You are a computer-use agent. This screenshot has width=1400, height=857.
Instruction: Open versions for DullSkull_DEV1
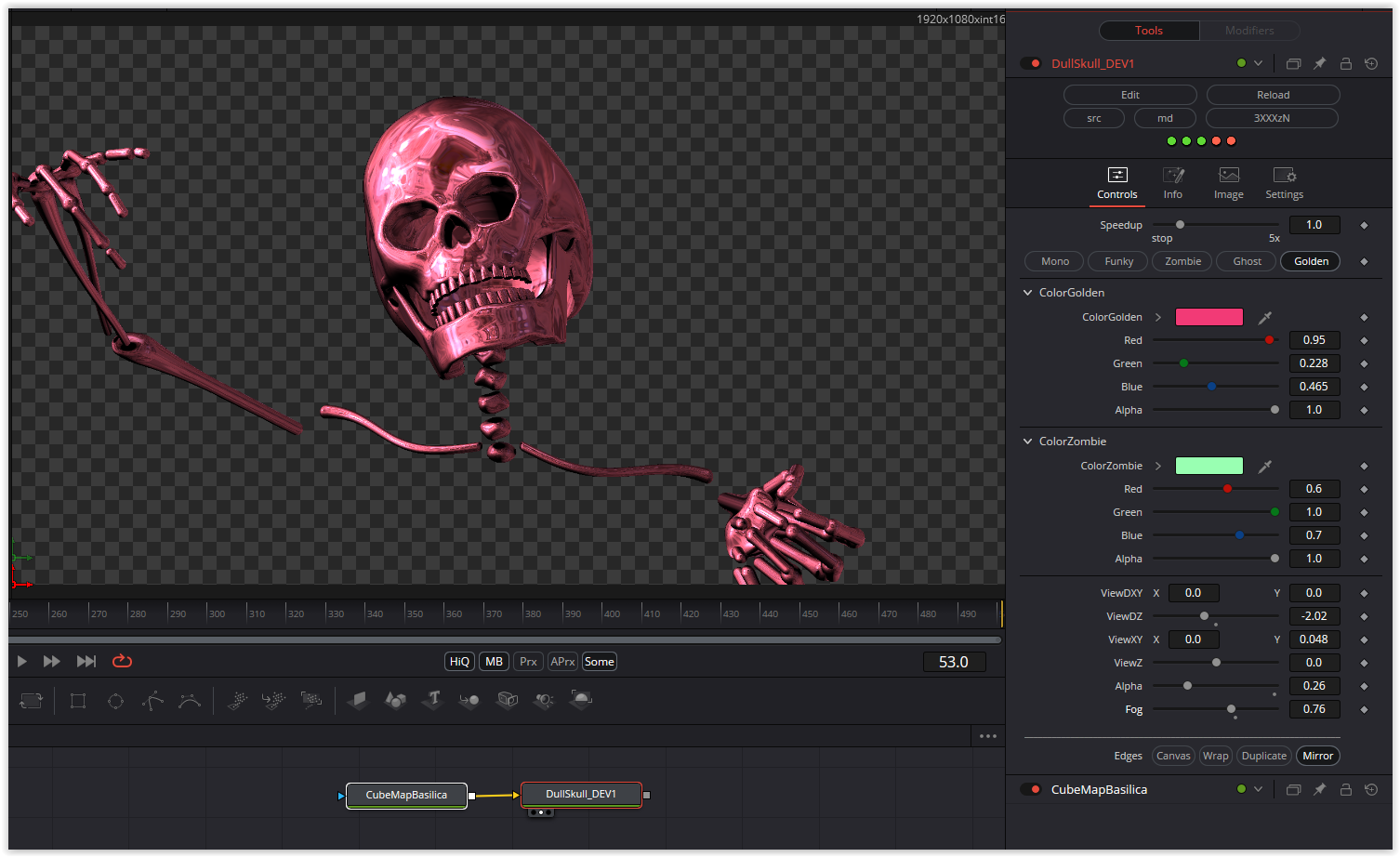(1293, 63)
